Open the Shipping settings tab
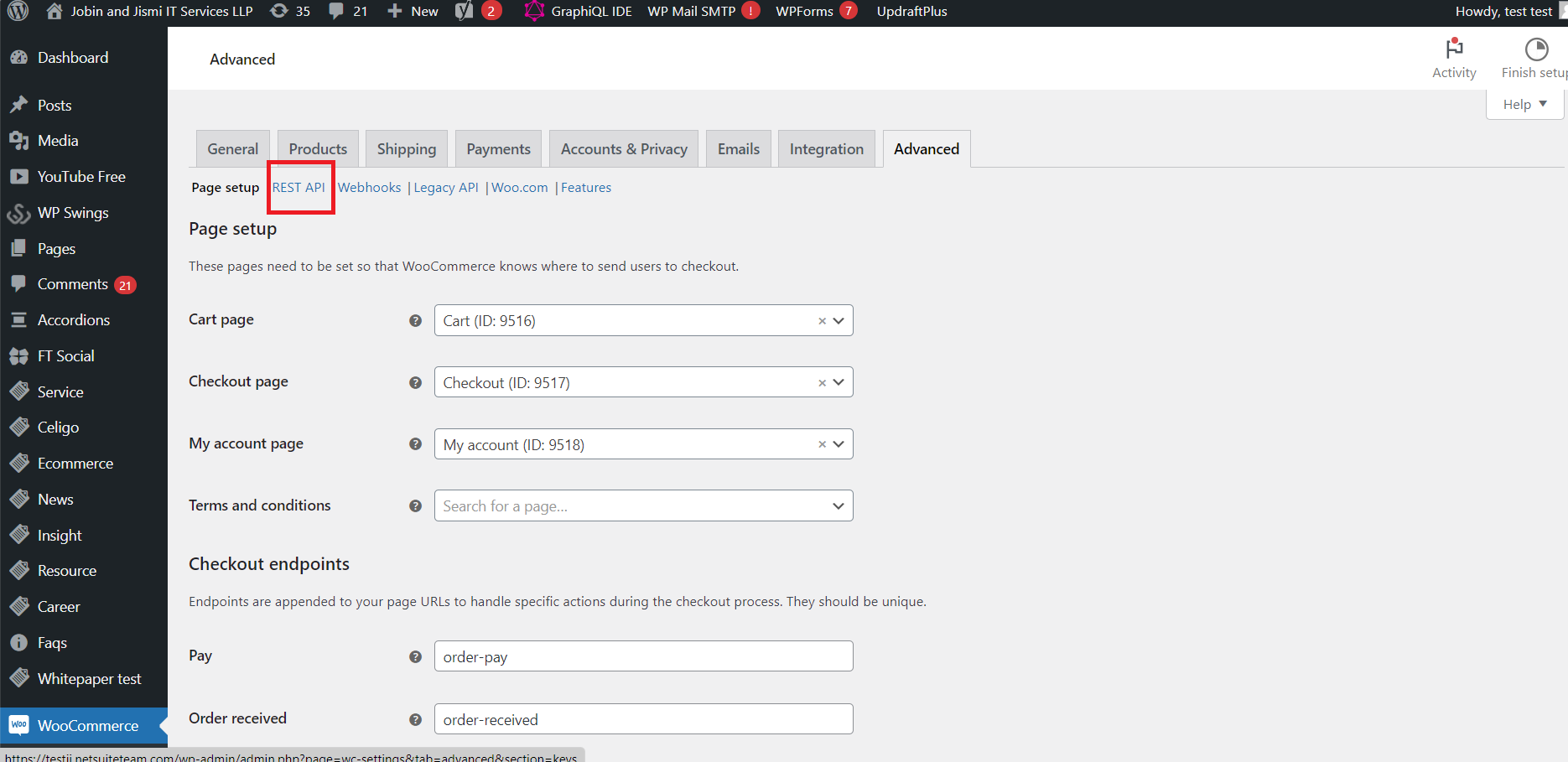The width and height of the screenshot is (1568, 762). (x=406, y=149)
